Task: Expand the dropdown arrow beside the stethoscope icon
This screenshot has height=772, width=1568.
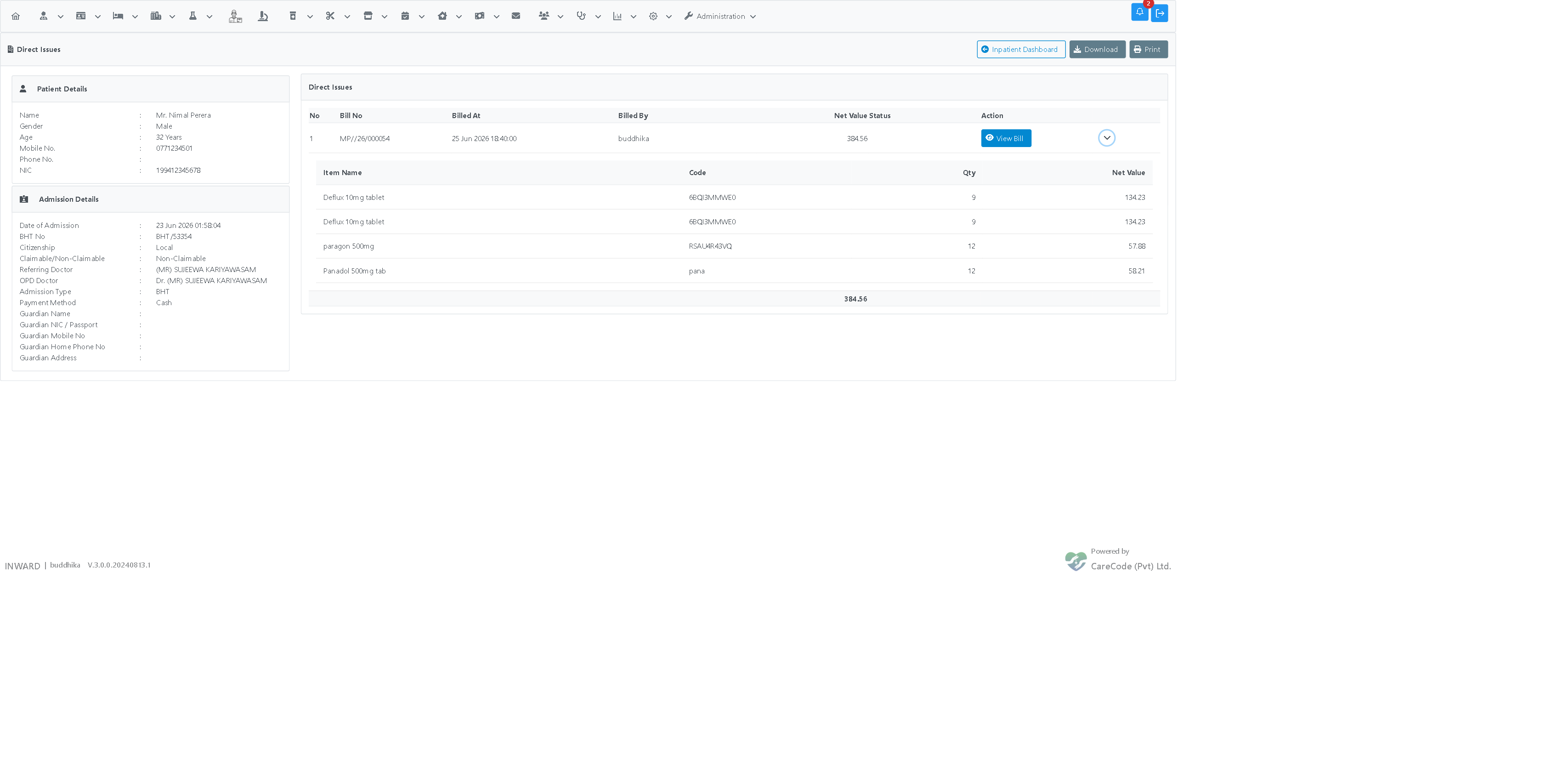Action: click(598, 17)
